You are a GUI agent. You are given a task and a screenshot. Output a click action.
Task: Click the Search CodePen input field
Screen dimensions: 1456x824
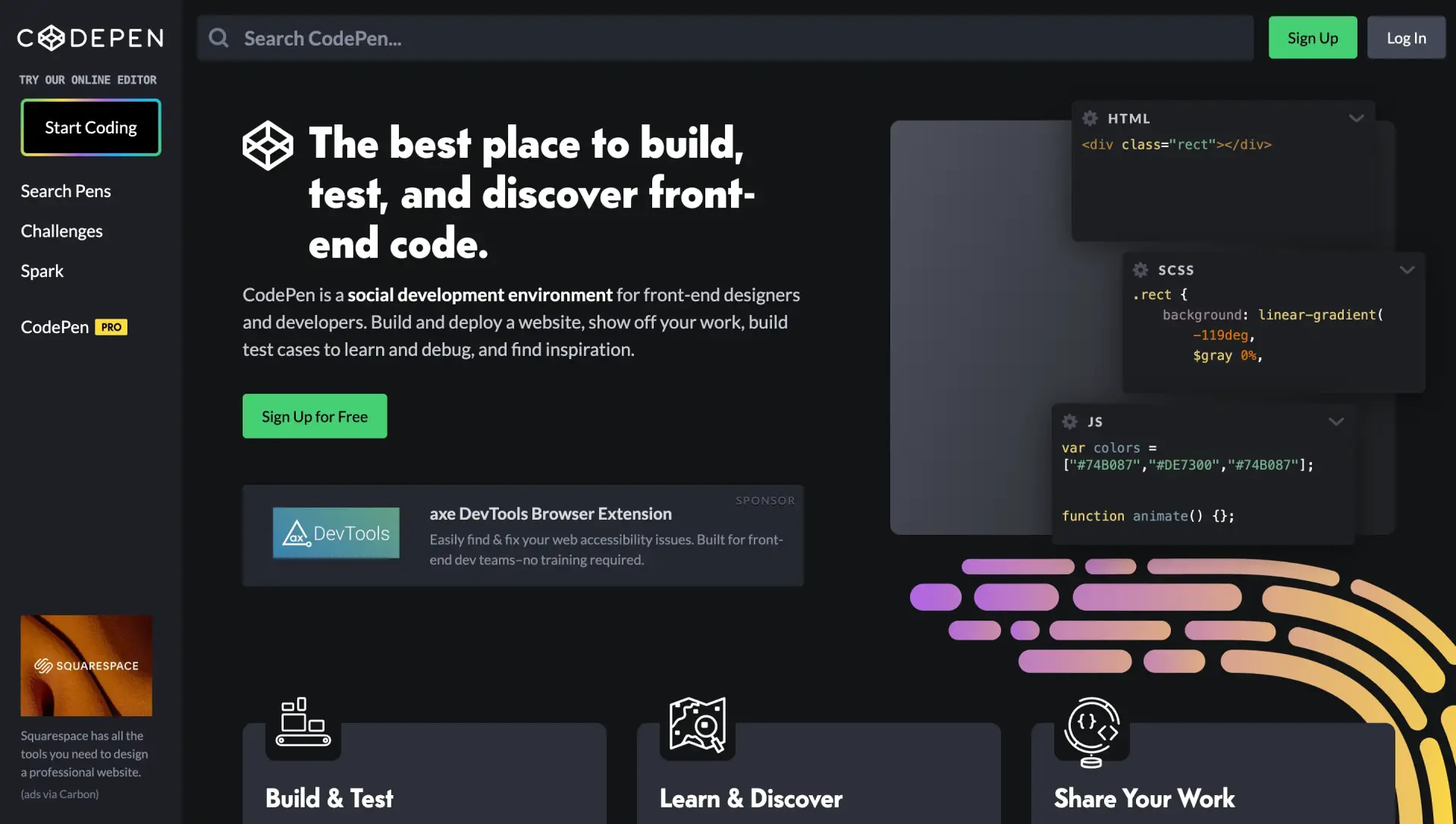[725, 38]
